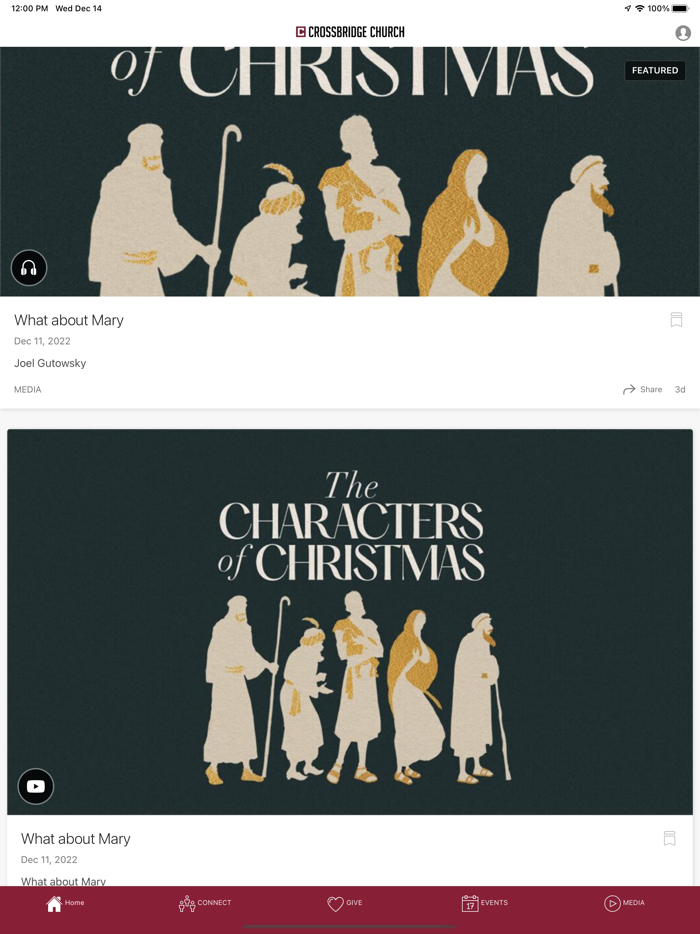
Task: Switch to the CONNECT tab
Action: [205, 904]
